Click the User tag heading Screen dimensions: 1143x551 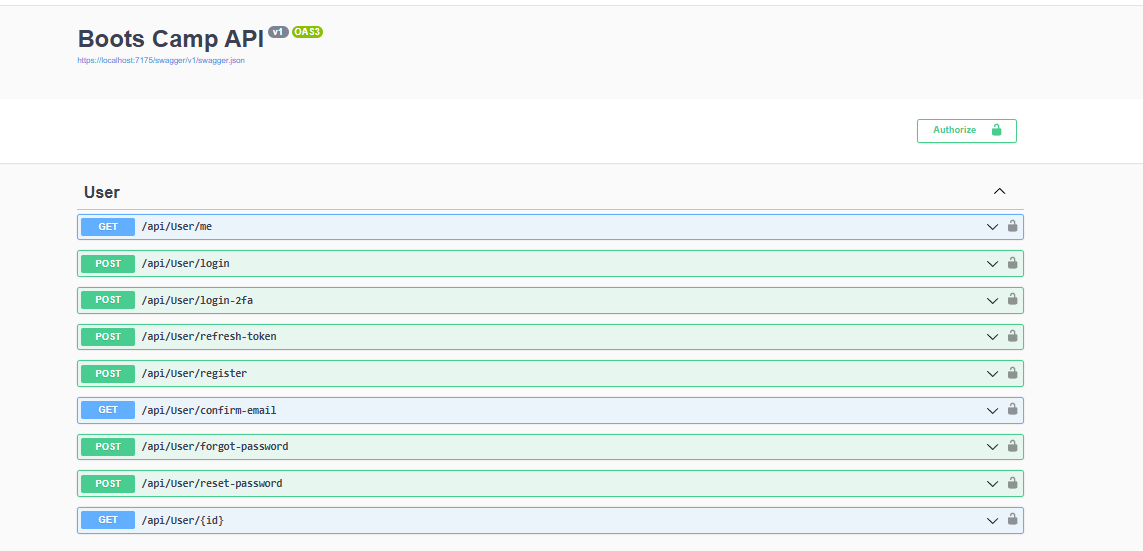[102, 192]
